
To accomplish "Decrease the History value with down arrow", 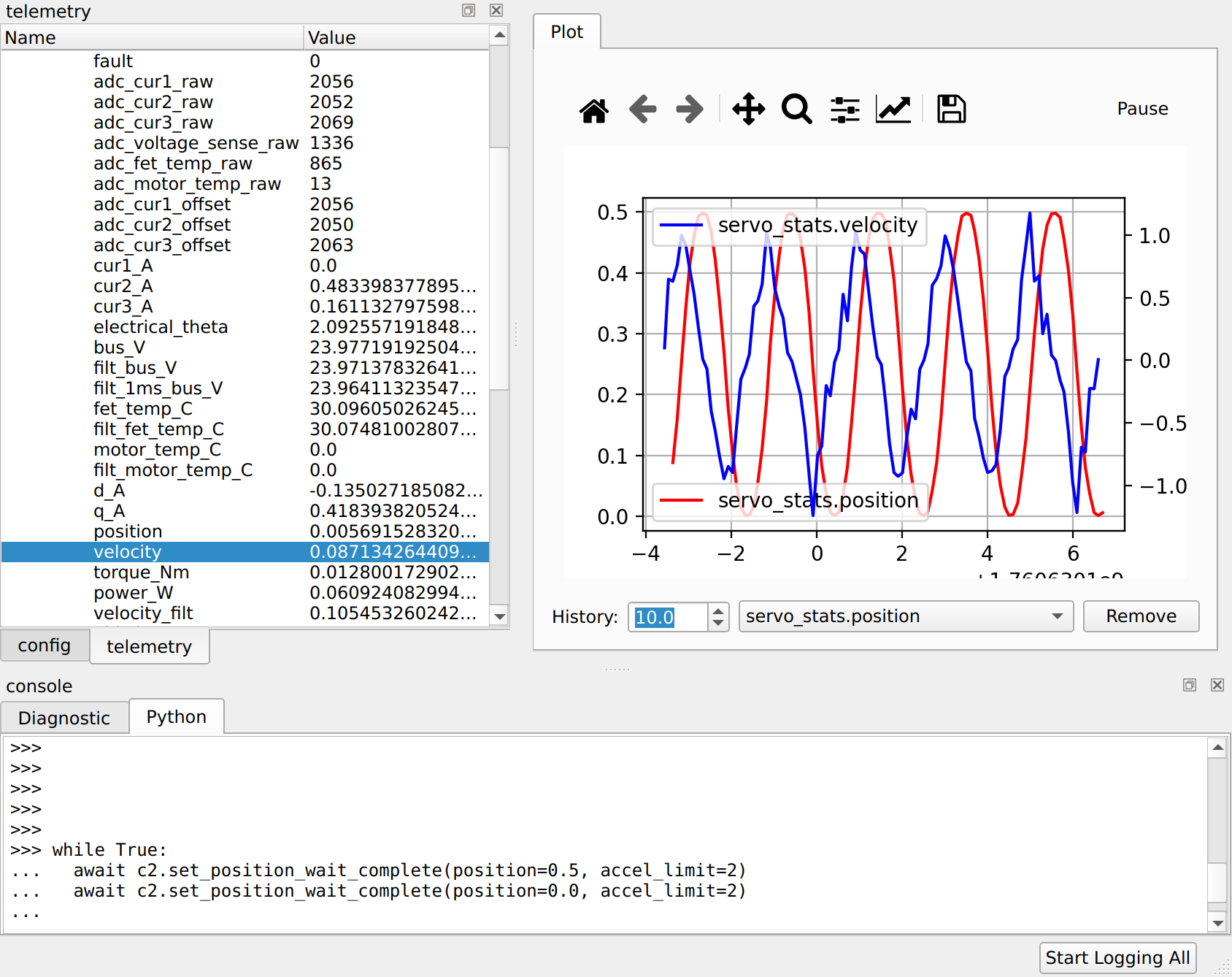I will click(718, 623).
